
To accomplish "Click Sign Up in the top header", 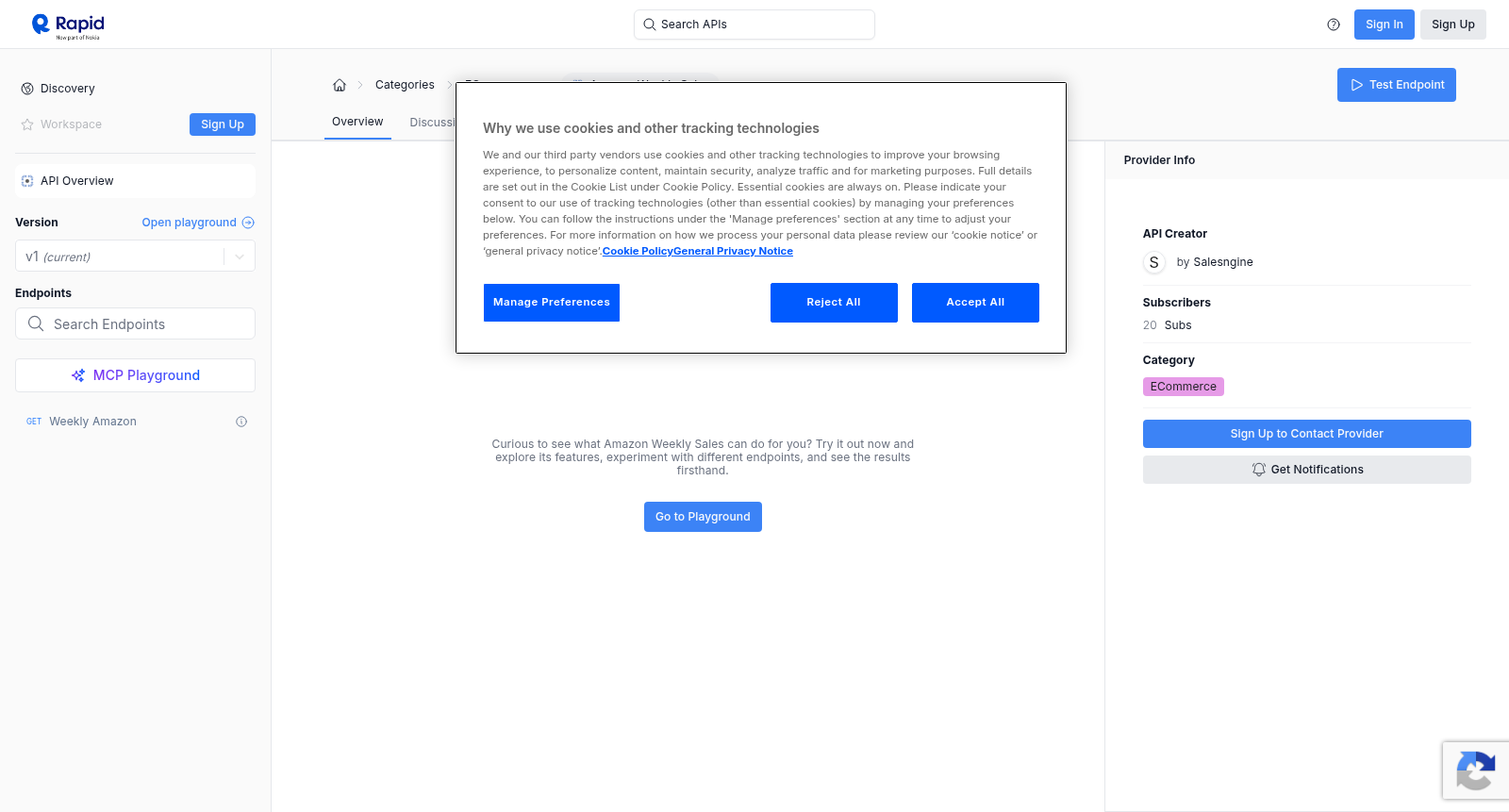I will coord(1453,25).
